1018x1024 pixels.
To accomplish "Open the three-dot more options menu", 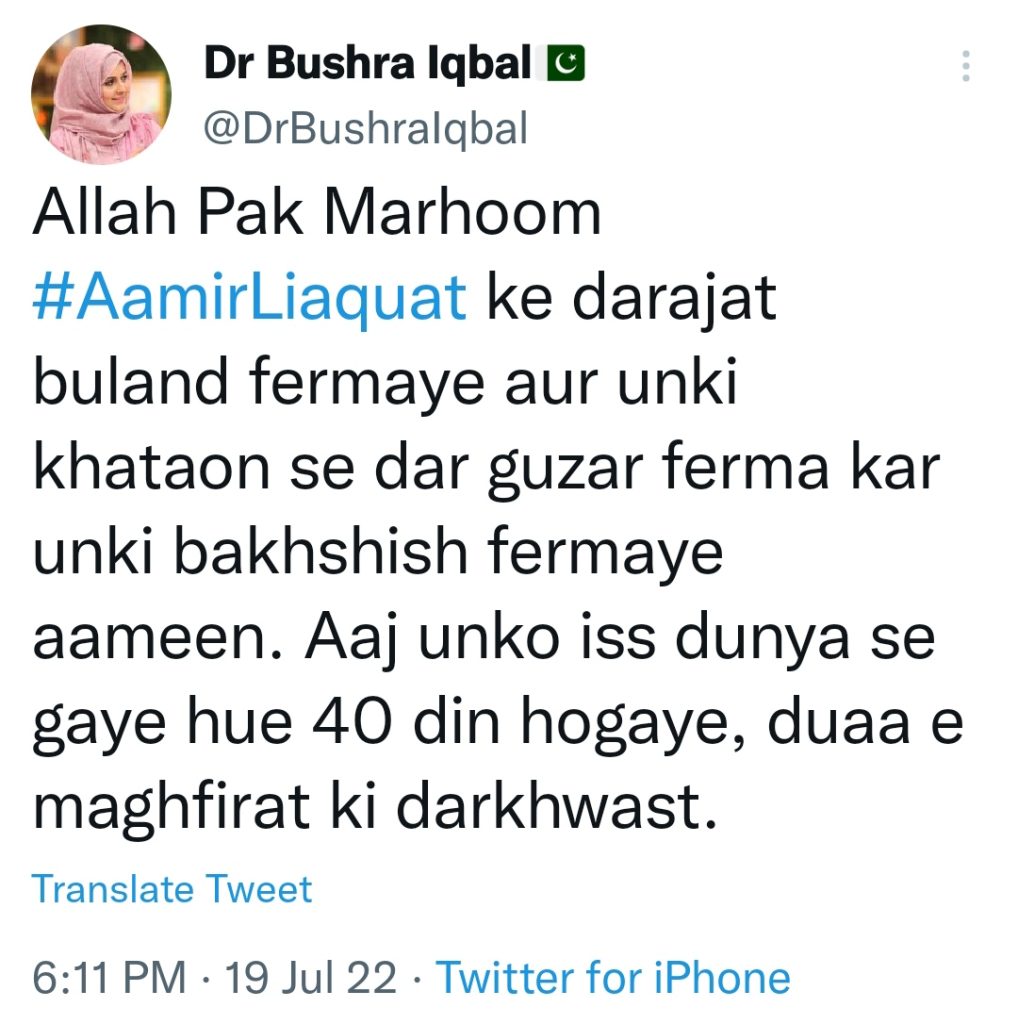I will 966,66.
